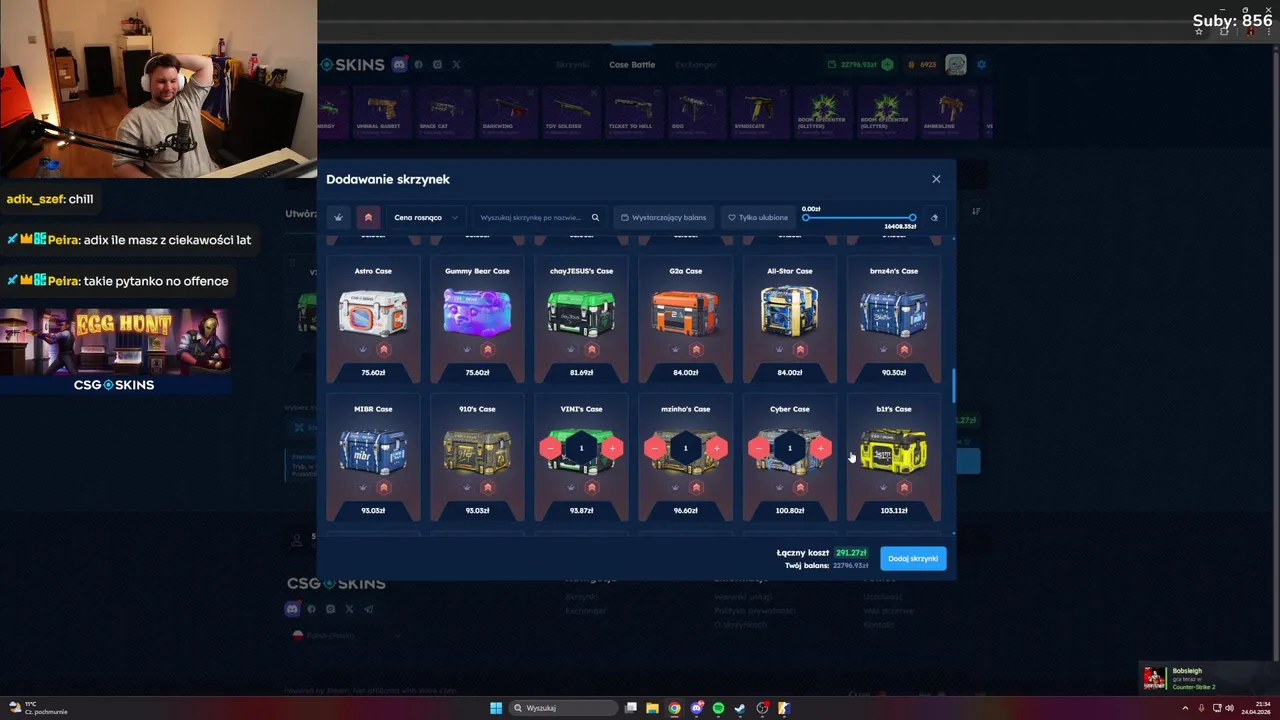
Task: Grab the maximum price slider handle at 16408.35zł
Action: pos(912,217)
